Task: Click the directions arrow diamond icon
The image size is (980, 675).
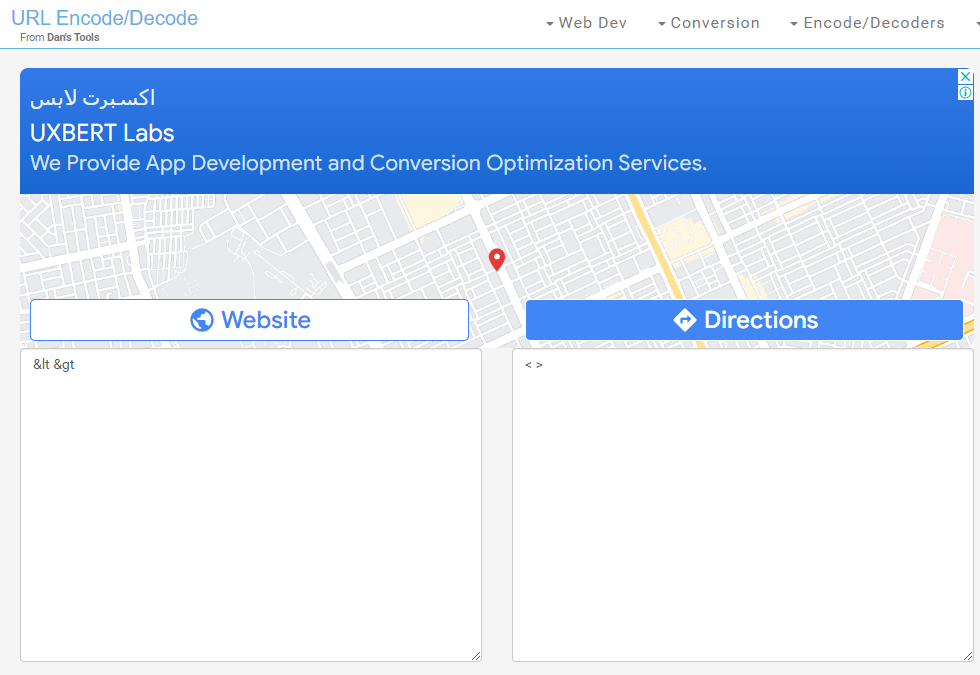Action: [x=685, y=320]
